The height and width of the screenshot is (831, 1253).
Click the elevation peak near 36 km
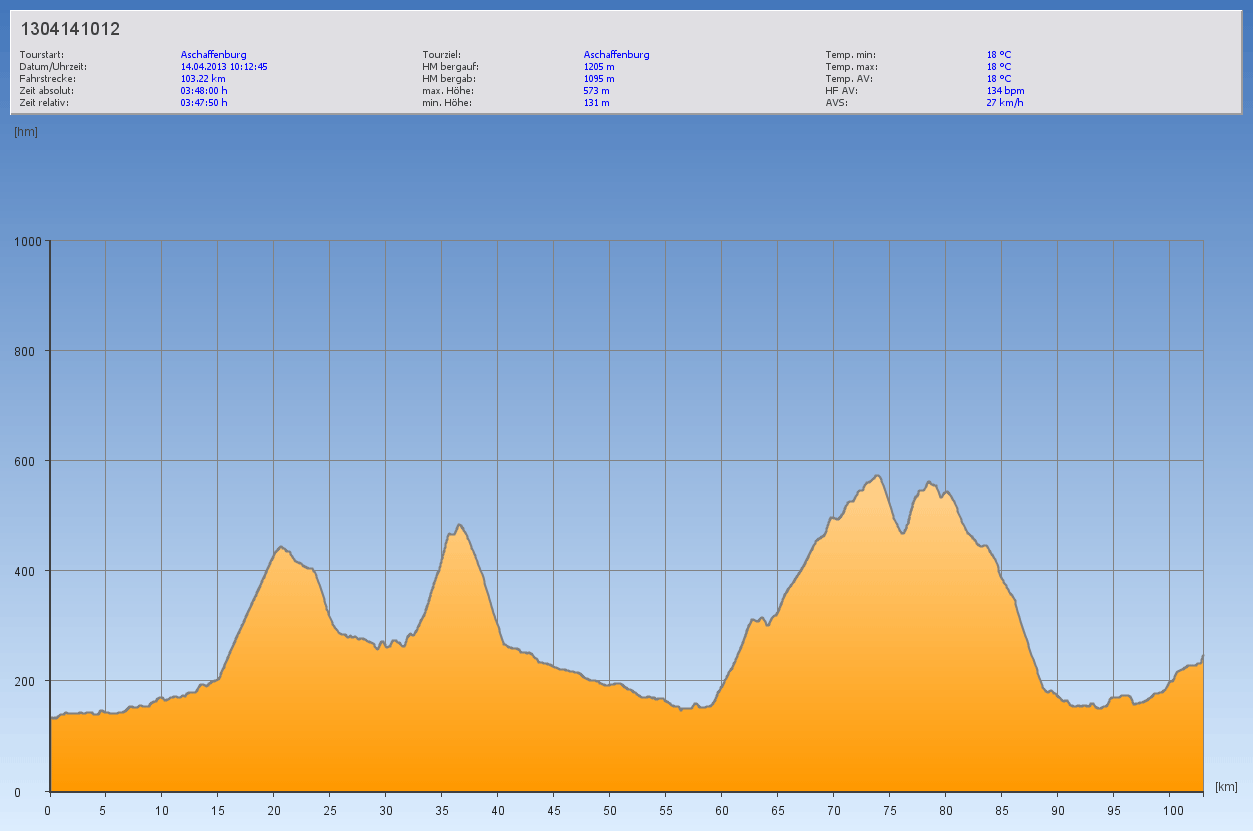tap(459, 525)
